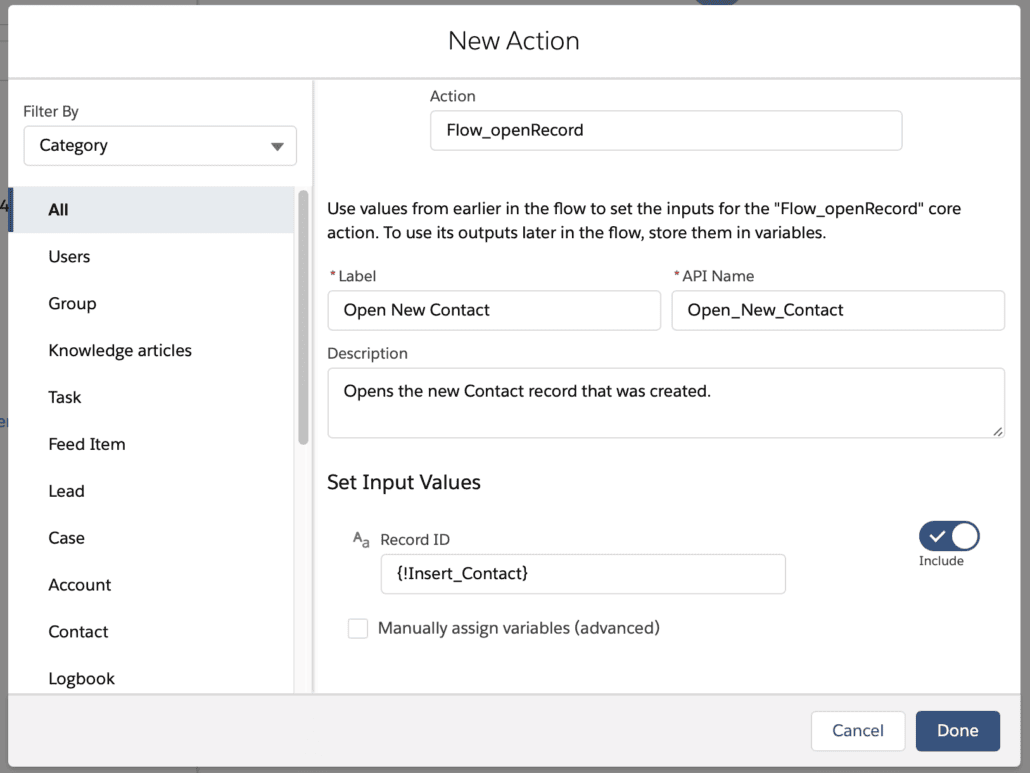The width and height of the screenshot is (1030, 773).
Task: Click the Filter By label
Action: coord(51,112)
